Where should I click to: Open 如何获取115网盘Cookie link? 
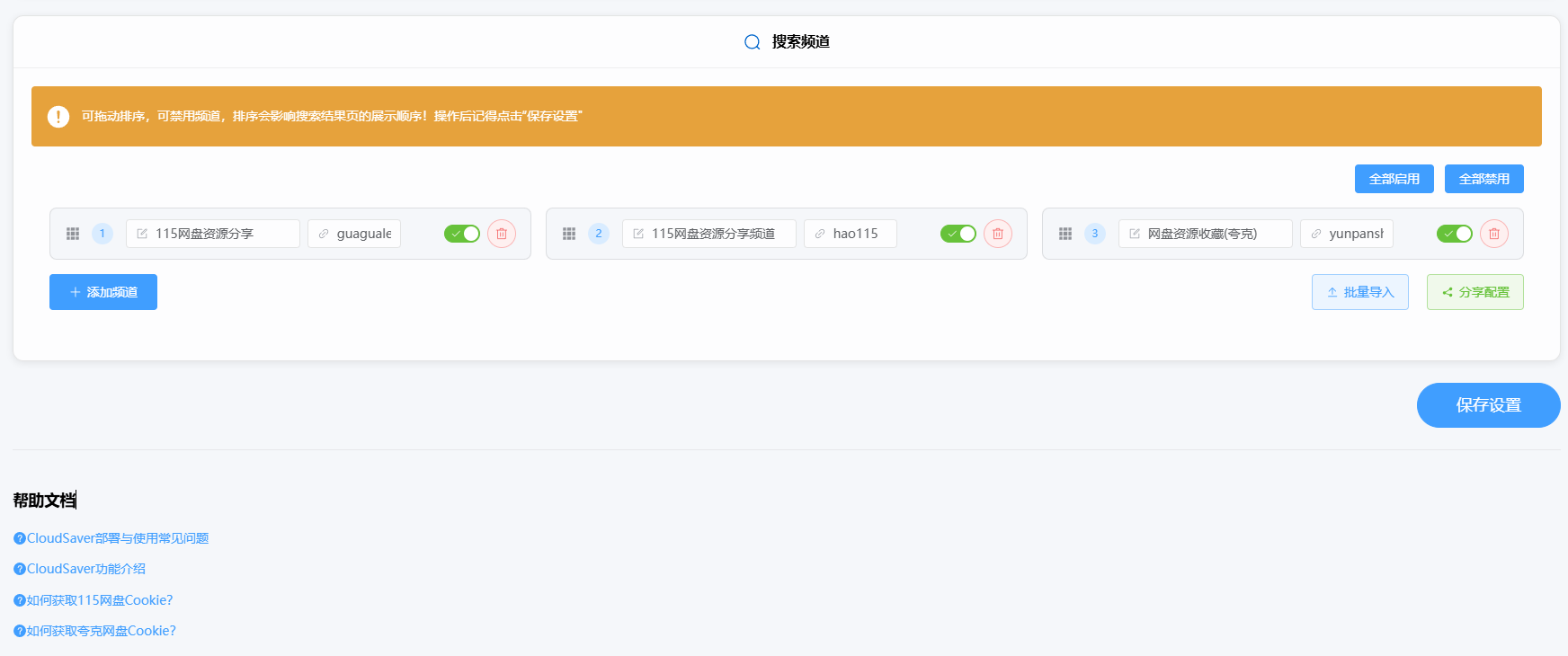tap(94, 600)
